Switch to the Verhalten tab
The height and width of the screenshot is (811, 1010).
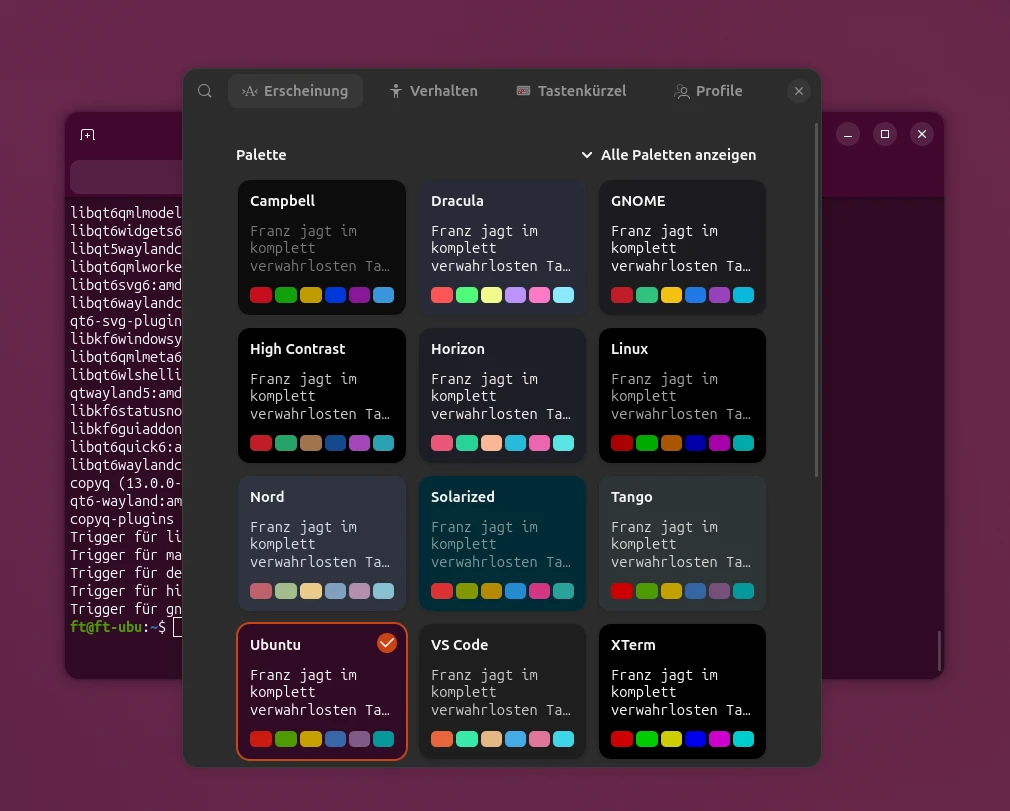click(434, 91)
